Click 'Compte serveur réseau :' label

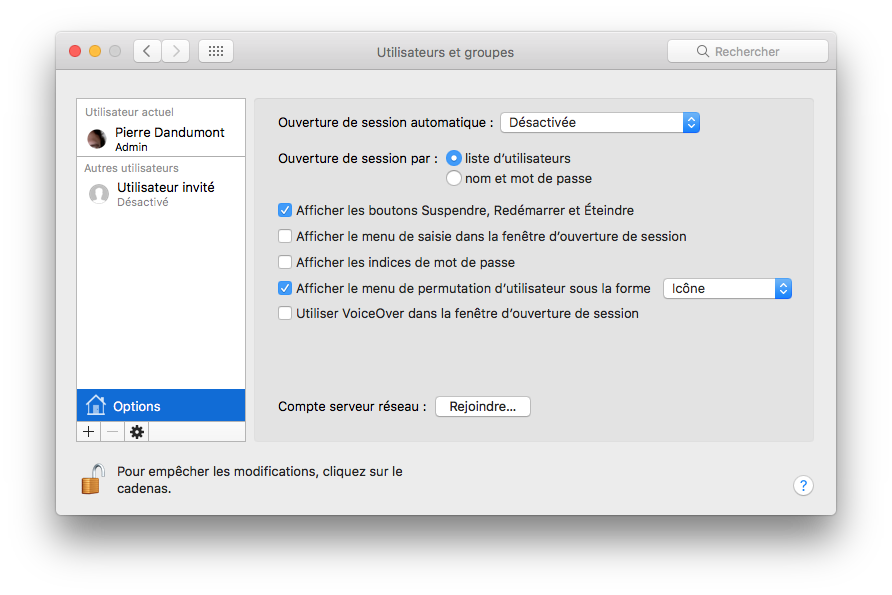point(352,407)
